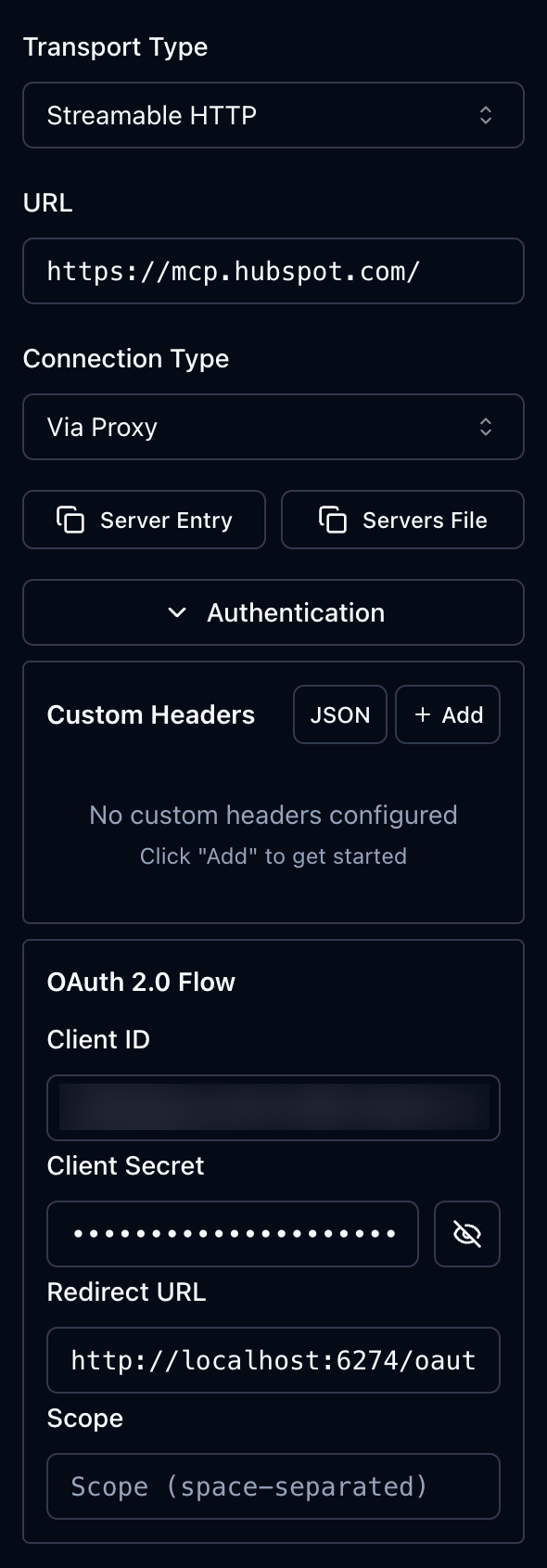Click the URL field showing mcp.hubspot.com
Viewport: 547px width, 1568px height.
[273, 271]
